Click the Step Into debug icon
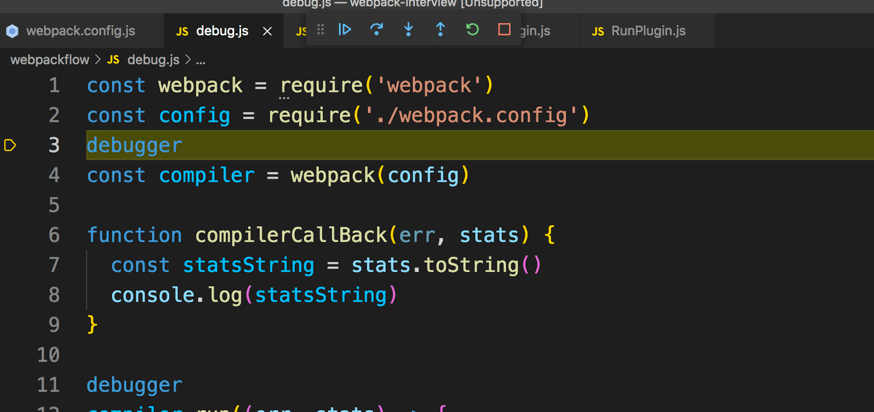The width and height of the screenshot is (874, 412). point(408,30)
